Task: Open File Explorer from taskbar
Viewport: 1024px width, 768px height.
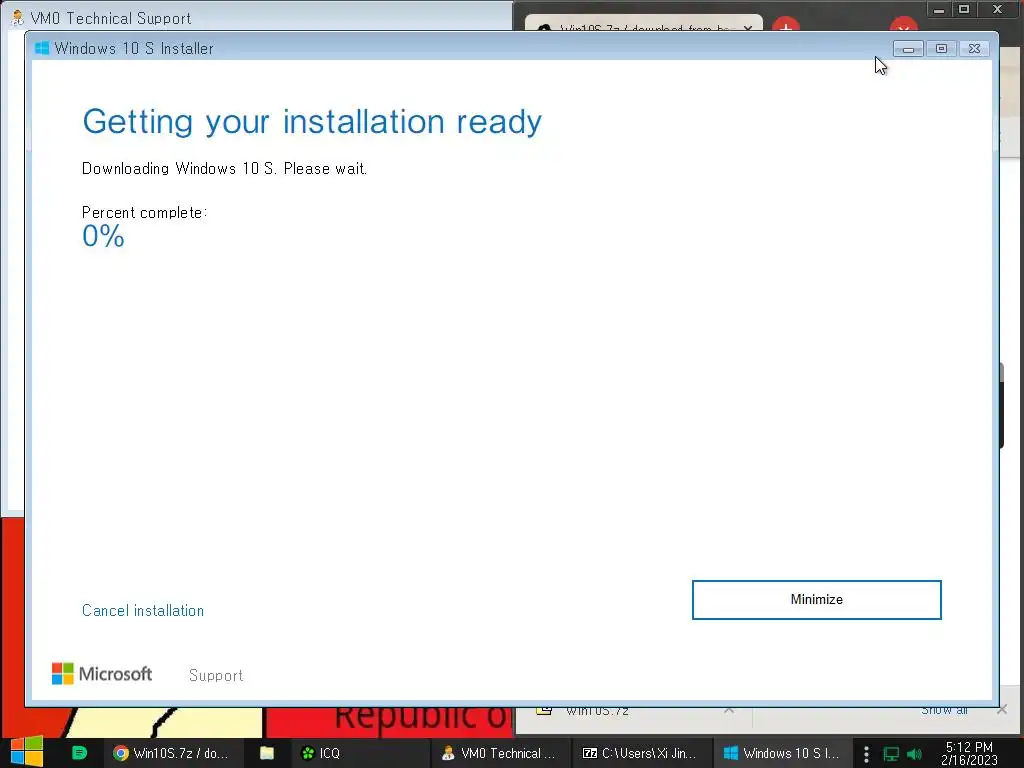Action: pyautogui.click(x=266, y=753)
